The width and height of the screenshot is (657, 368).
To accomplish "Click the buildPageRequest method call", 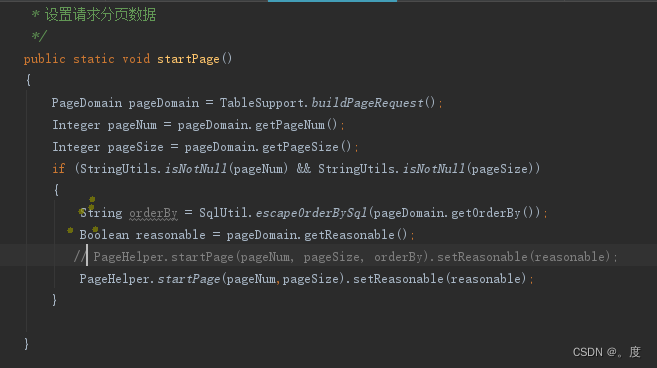I will [x=367, y=103].
